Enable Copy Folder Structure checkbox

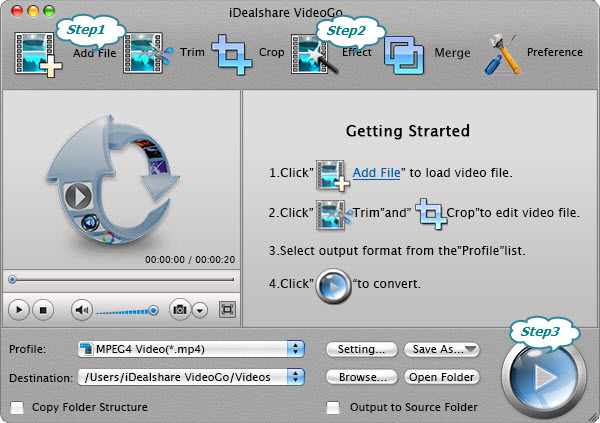click(x=17, y=407)
